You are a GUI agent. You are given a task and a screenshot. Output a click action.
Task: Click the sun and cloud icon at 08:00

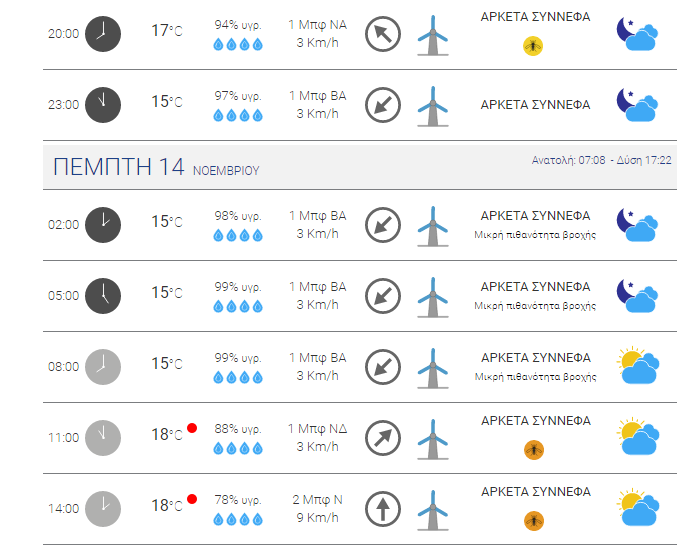pyautogui.click(x=638, y=365)
